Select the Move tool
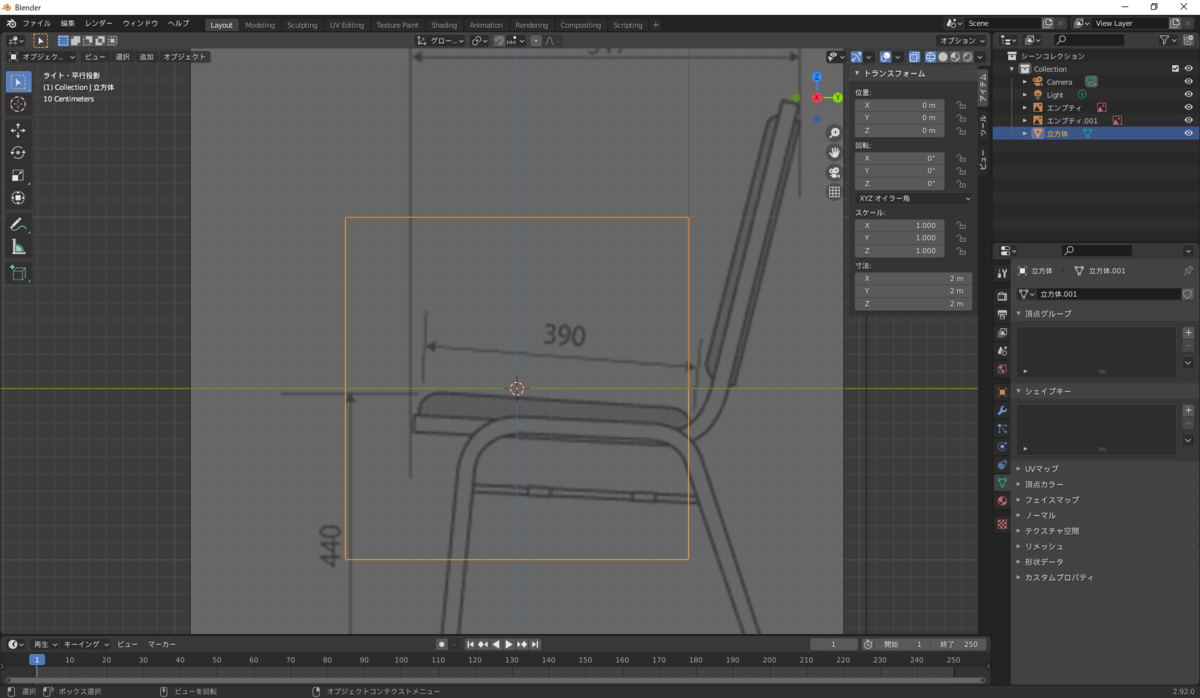The width and height of the screenshot is (1200, 698). coord(18,131)
